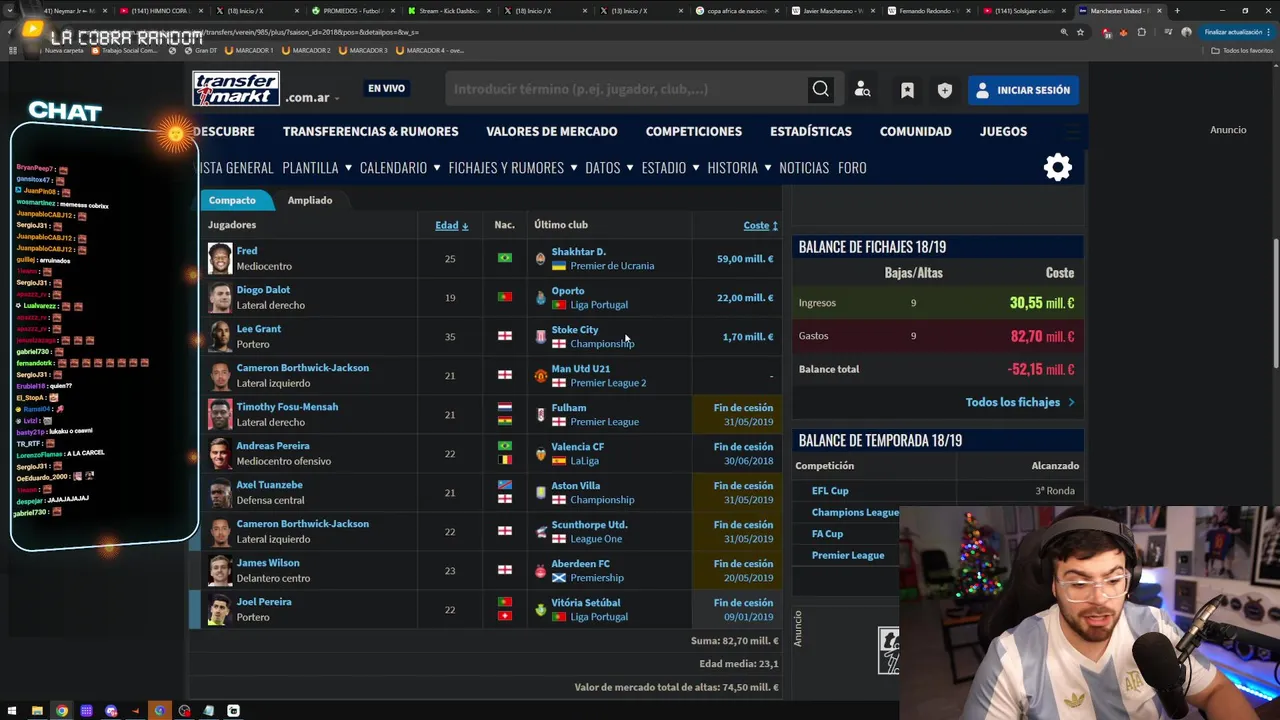Open Google Chrome from the taskbar
The height and width of the screenshot is (720, 1280).
[62, 711]
